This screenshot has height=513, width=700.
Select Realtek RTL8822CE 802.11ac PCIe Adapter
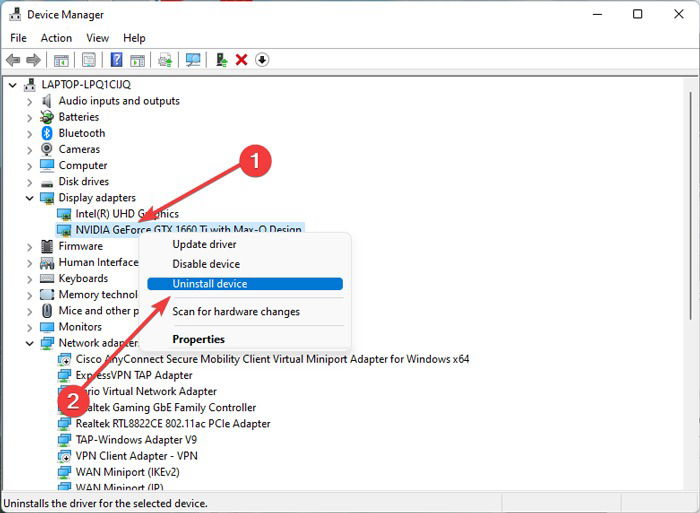point(173,423)
